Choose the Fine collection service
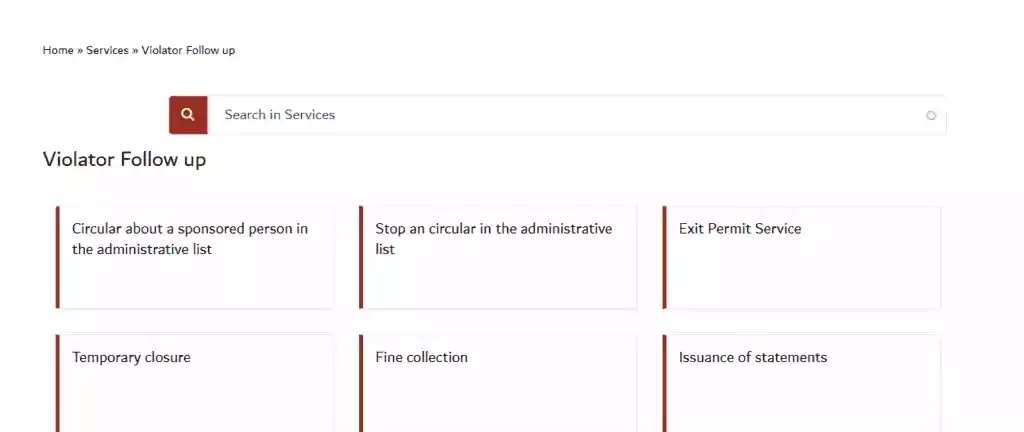The height and width of the screenshot is (432, 1024). tap(498, 383)
